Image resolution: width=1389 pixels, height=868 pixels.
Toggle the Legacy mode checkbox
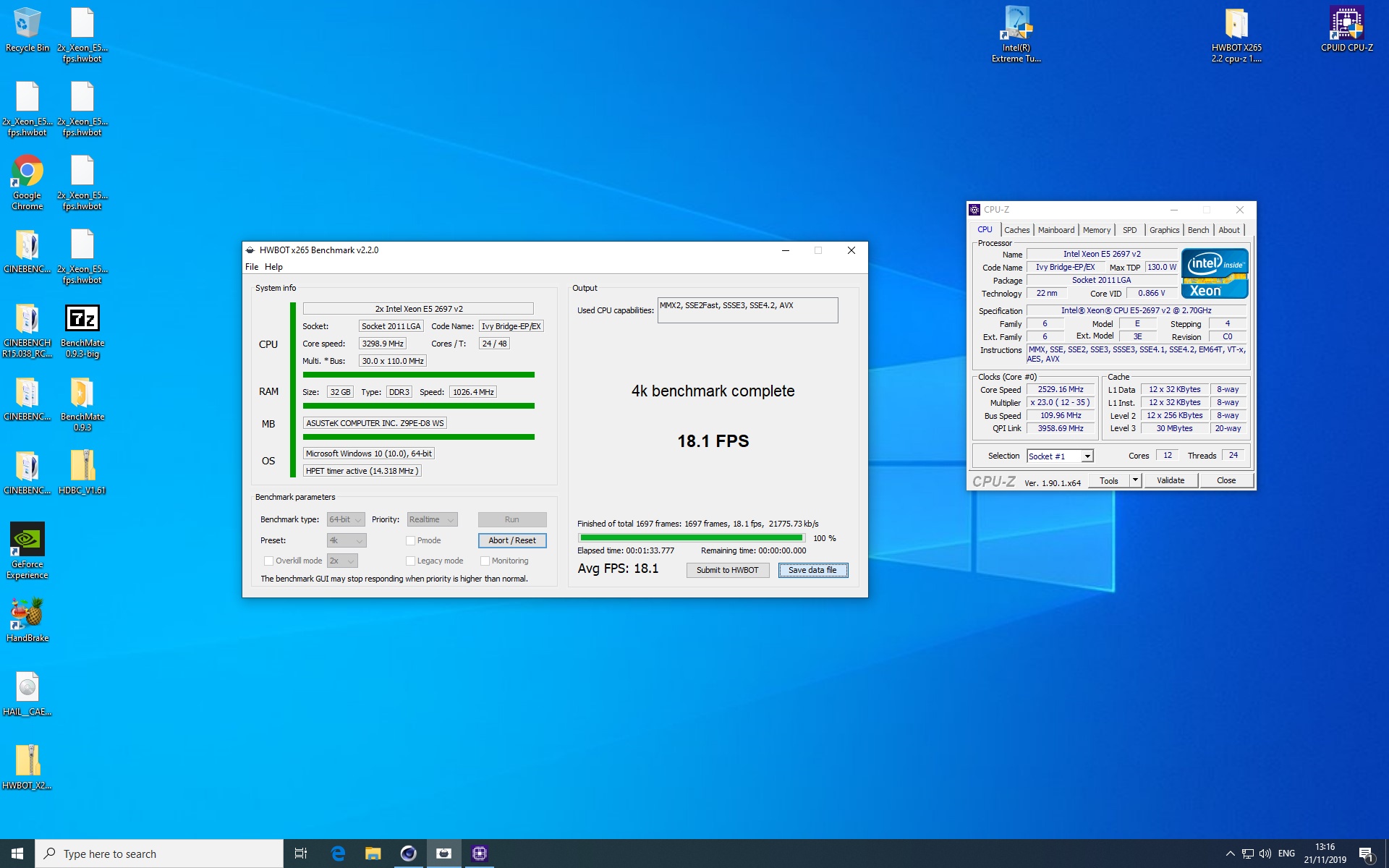(410, 561)
